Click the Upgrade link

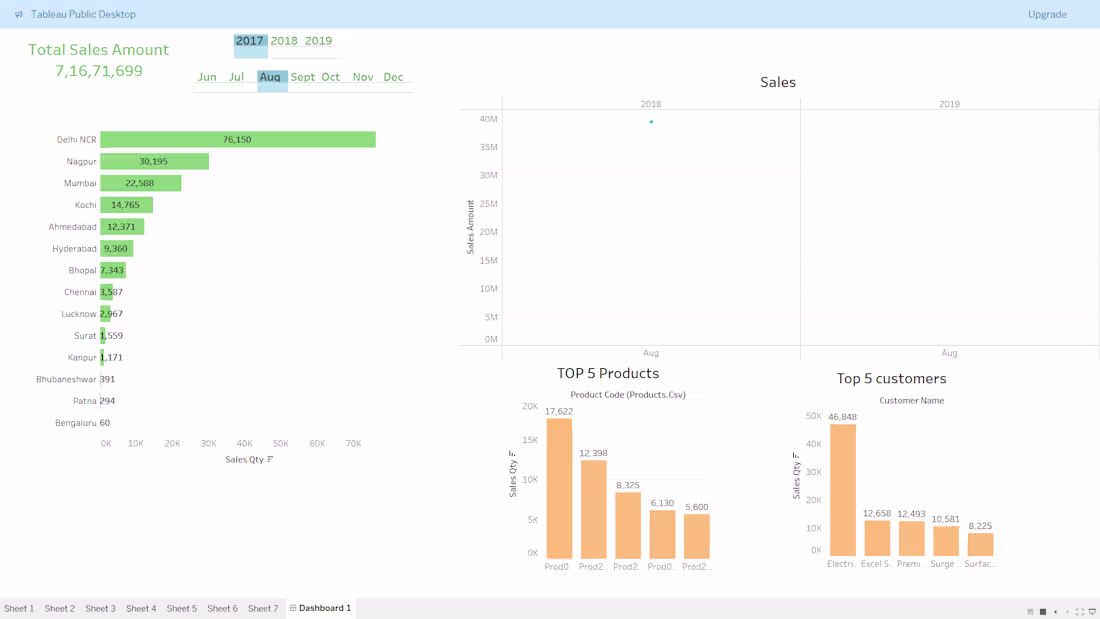coord(1047,14)
